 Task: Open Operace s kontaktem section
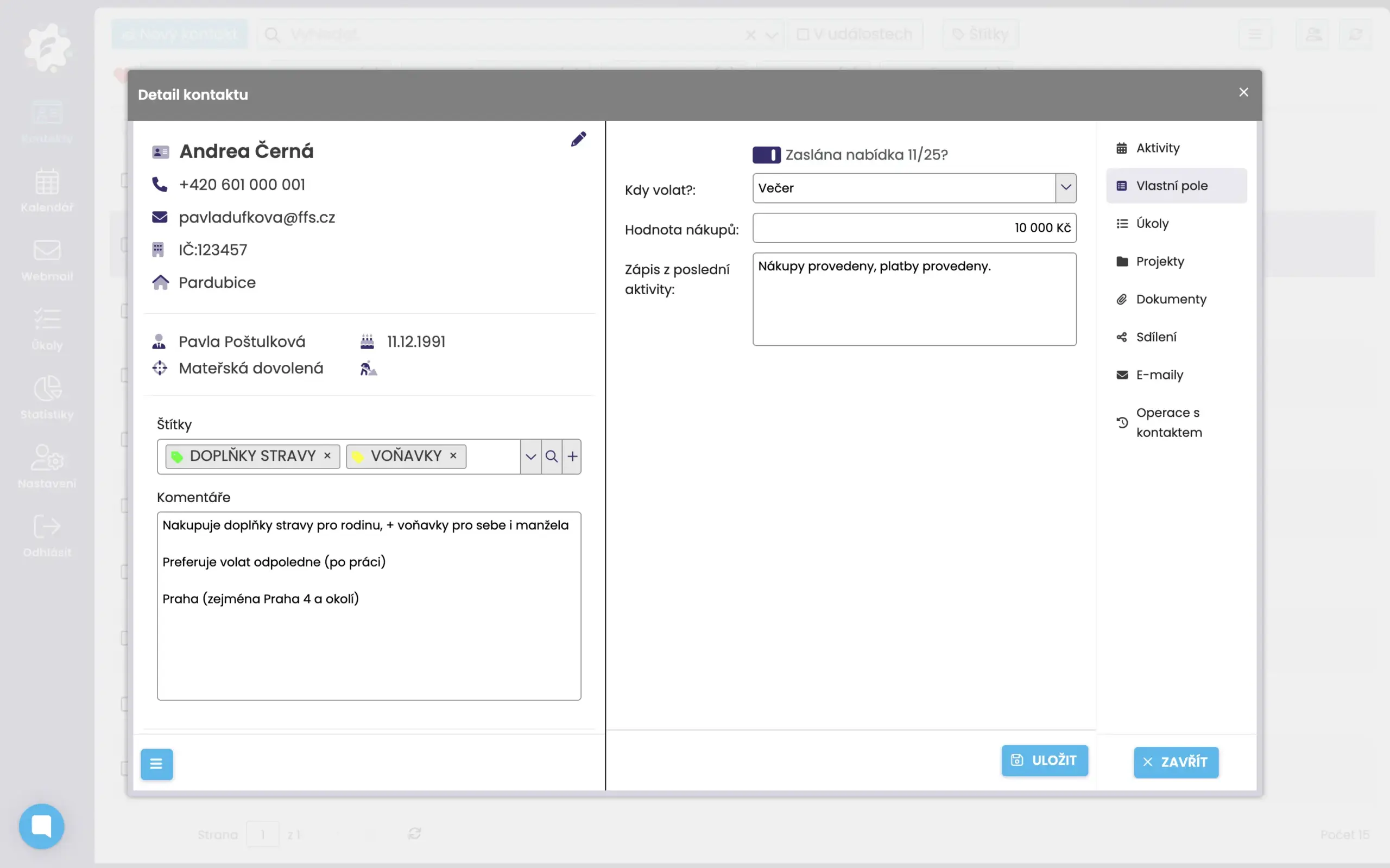[1168, 422]
